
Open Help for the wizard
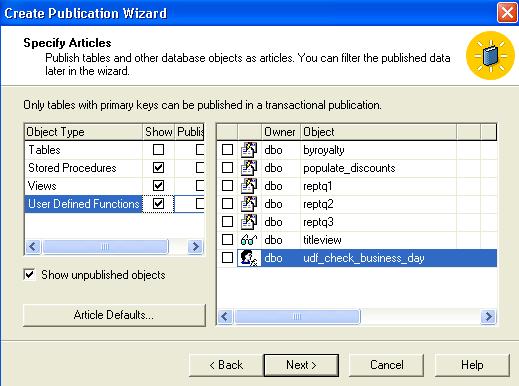point(472,365)
